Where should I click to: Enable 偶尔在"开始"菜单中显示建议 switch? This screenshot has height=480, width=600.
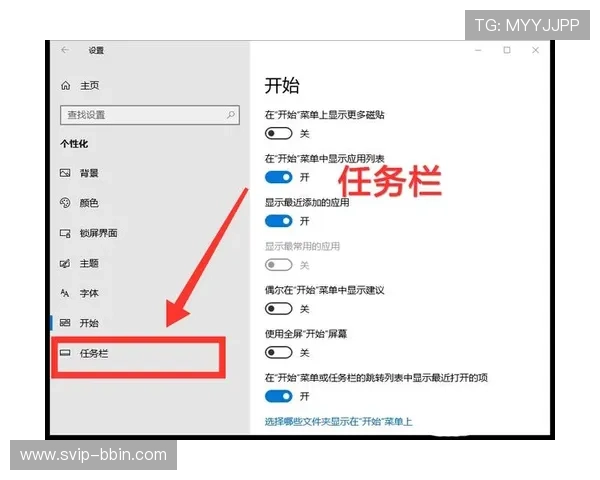pyautogui.click(x=279, y=309)
